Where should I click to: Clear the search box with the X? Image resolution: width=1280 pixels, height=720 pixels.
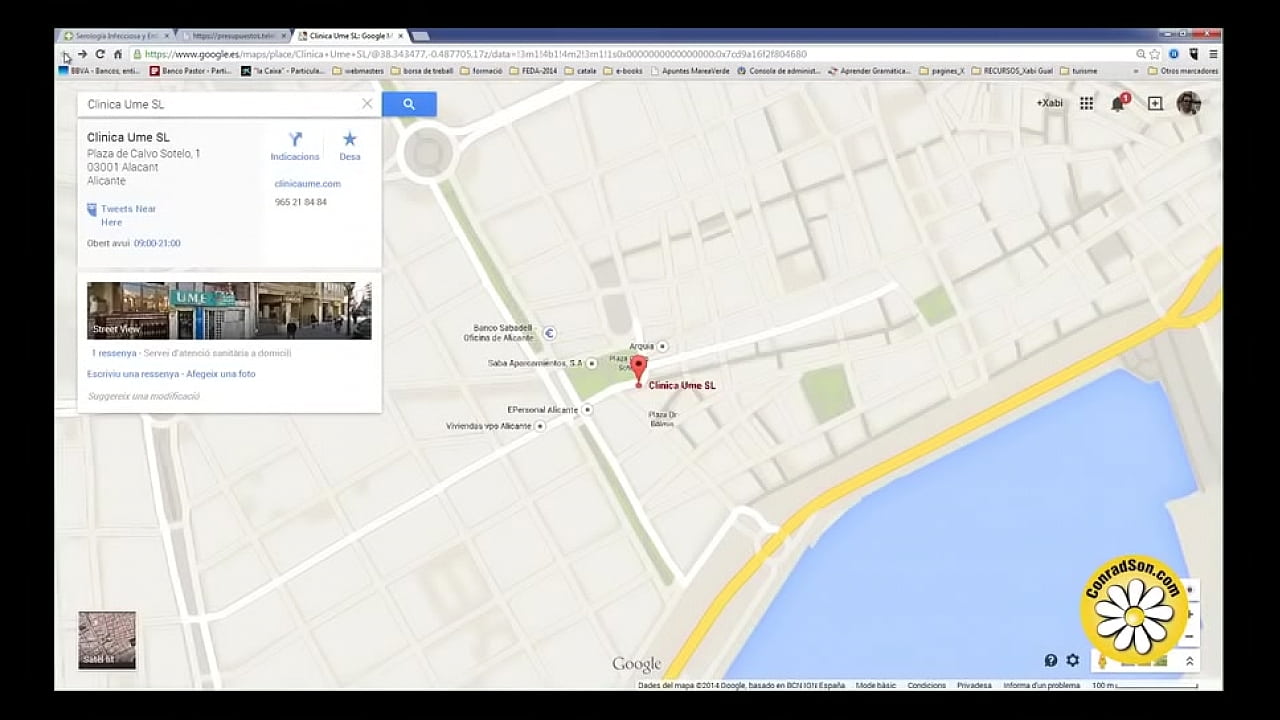point(367,104)
